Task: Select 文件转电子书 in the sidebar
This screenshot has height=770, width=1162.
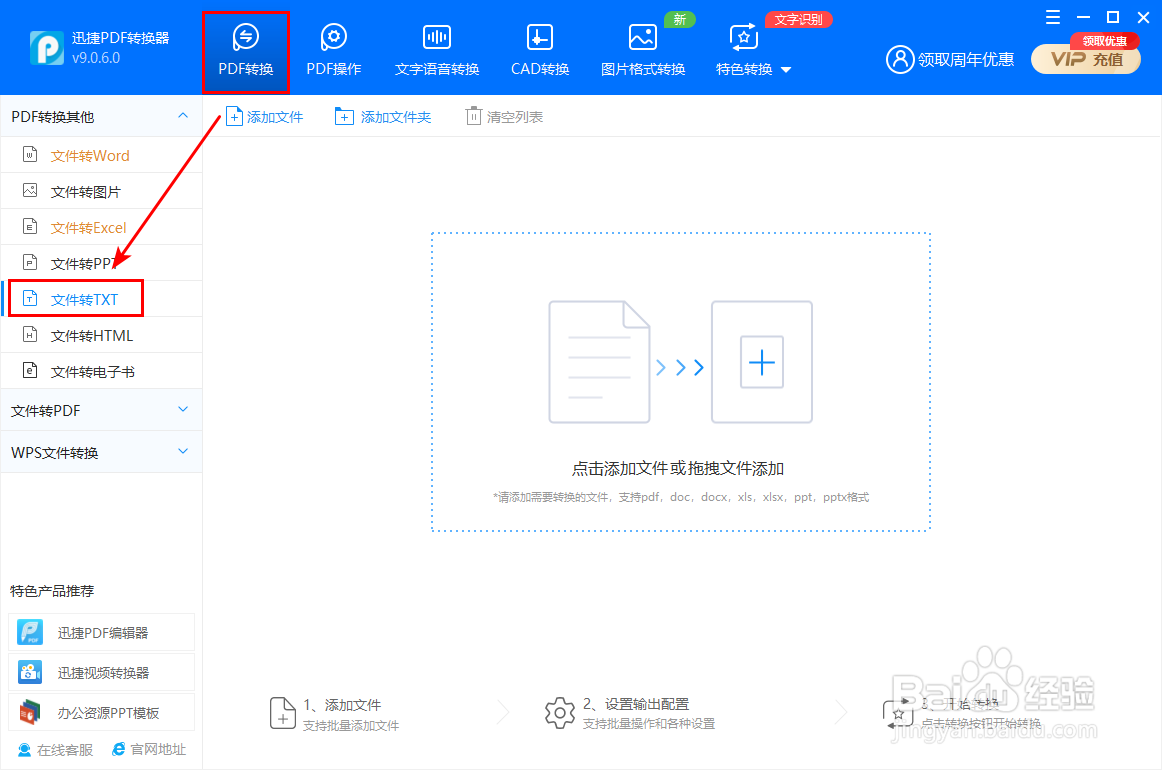Action: coord(102,371)
